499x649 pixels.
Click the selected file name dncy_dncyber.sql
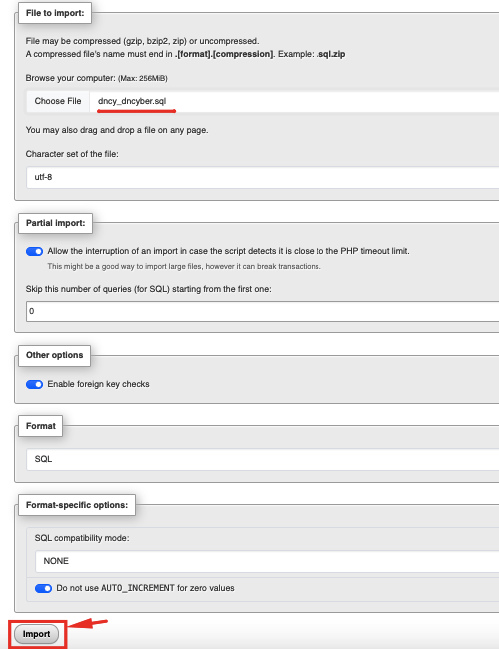pyautogui.click(x=132, y=101)
